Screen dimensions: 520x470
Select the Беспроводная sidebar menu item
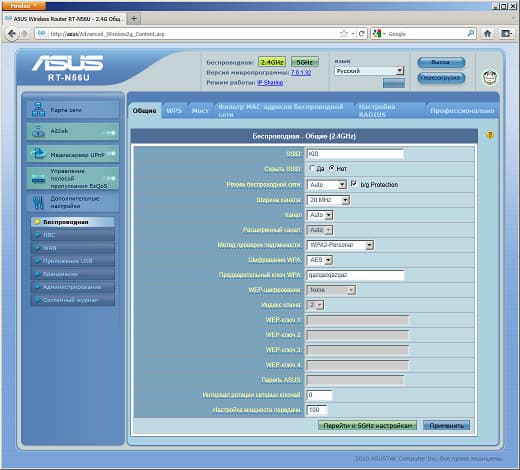point(73,222)
